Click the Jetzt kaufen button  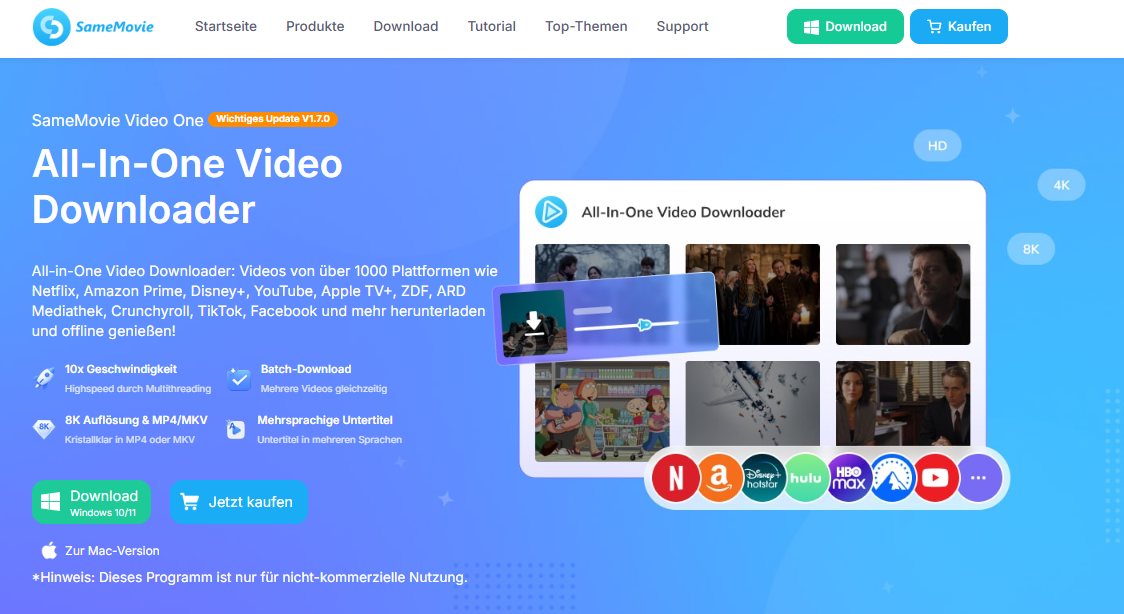[x=239, y=502]
